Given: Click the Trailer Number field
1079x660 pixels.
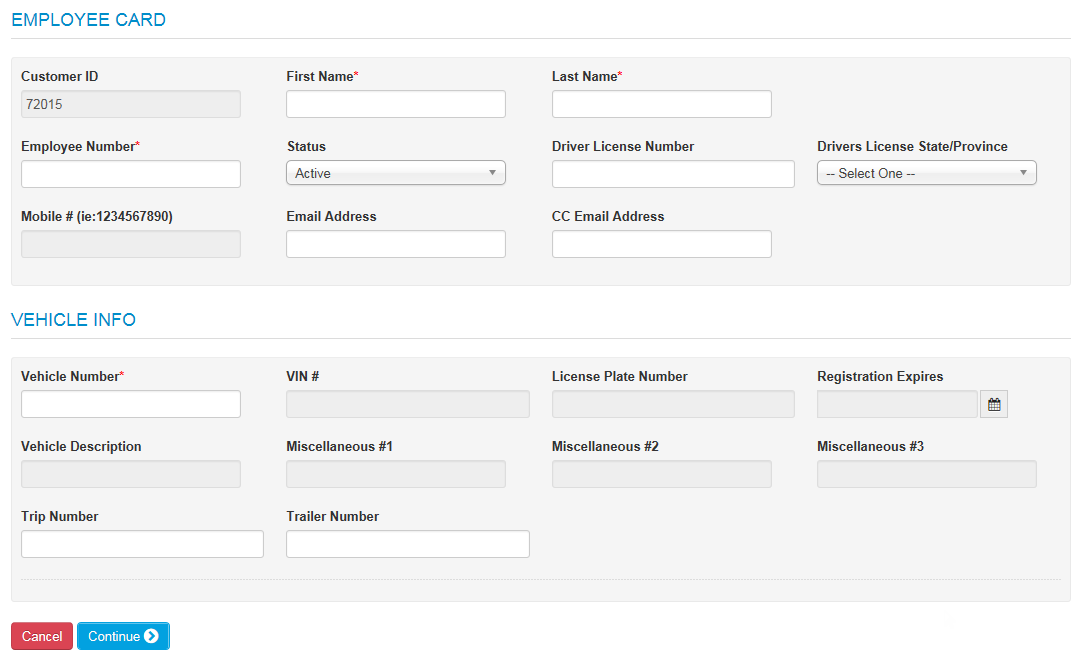Looking at the screenshot, I should click(407, 543).
